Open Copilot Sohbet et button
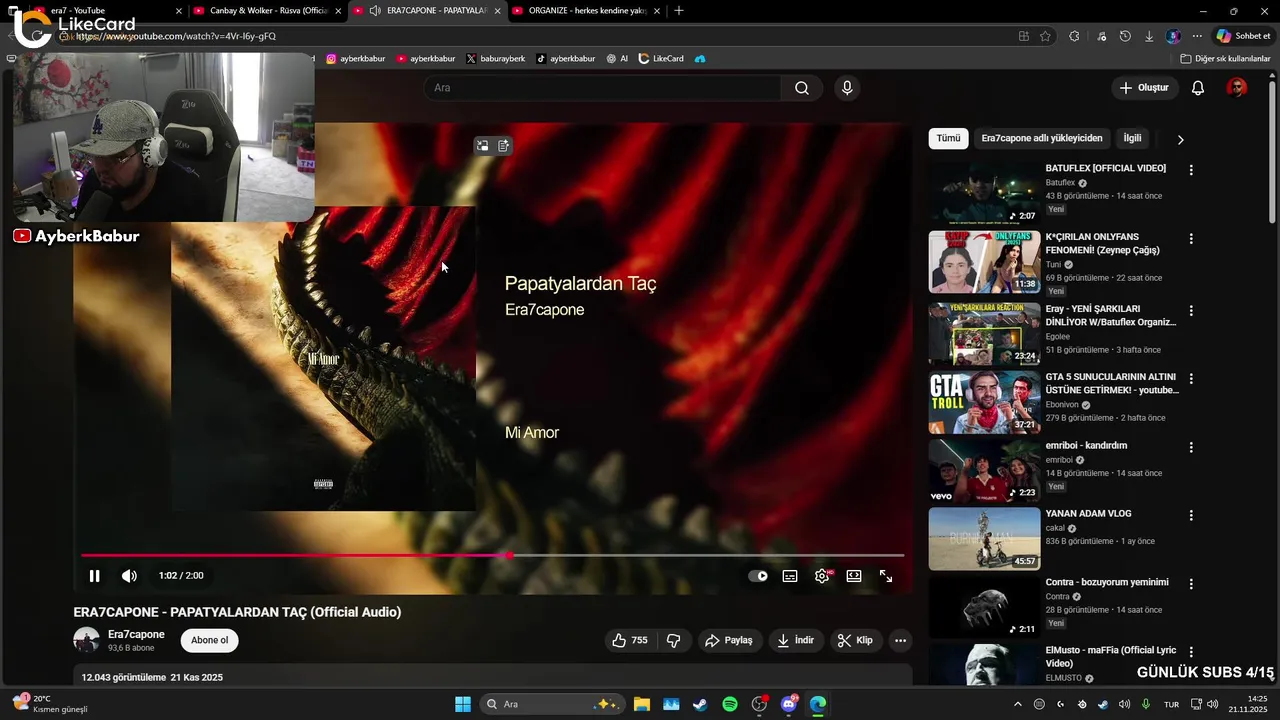This screenshot has width=1280, height=720. click(1243, 36)
